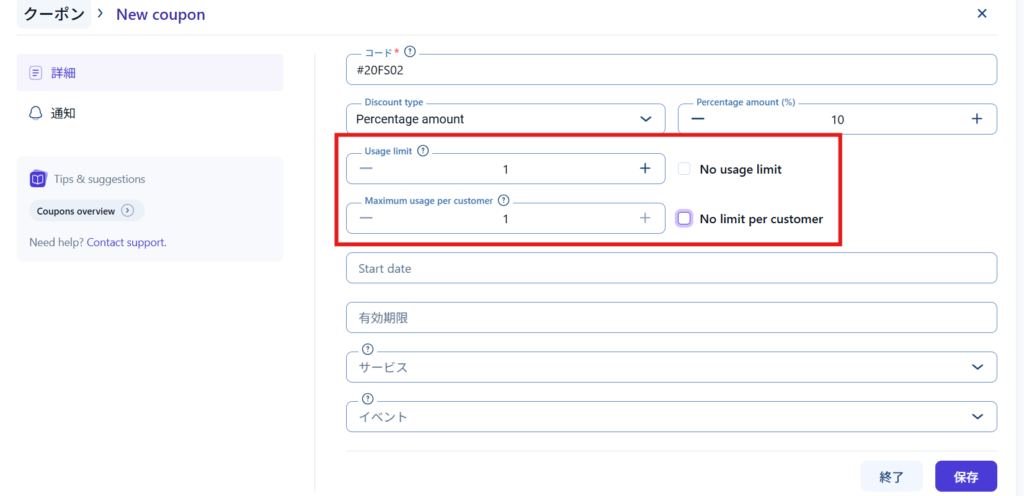Decrease Usage limit with minus icon
Viewport: 1024px width, 496px height.
[367, 169]
